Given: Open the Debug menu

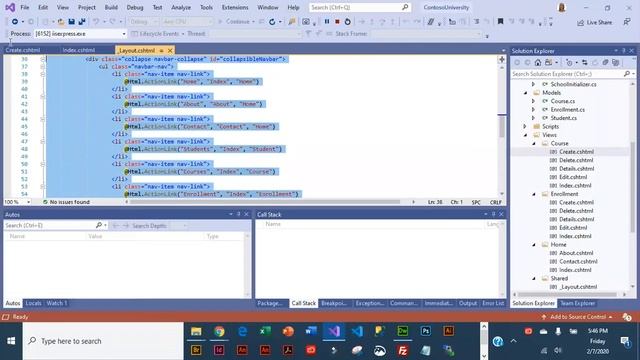Looking at the screenshot, I should (135, 7).
